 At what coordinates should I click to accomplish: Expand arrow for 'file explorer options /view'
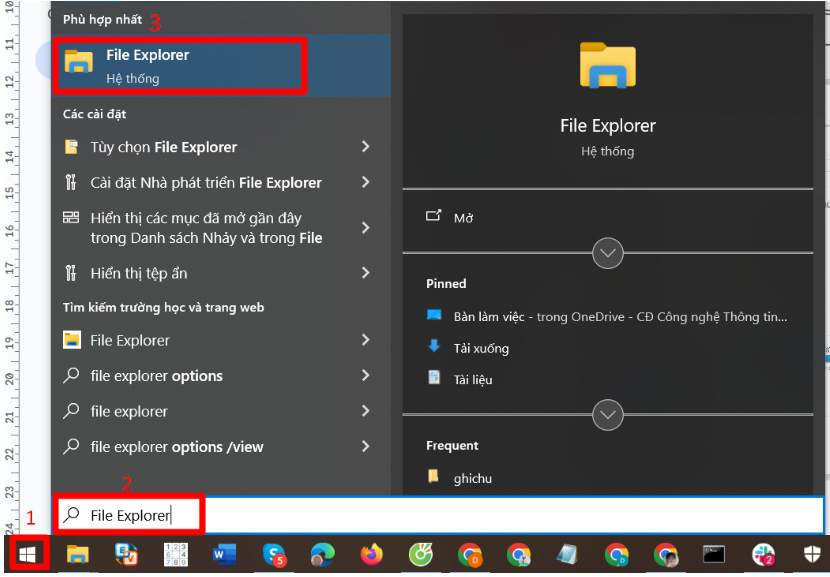[365, 446]
